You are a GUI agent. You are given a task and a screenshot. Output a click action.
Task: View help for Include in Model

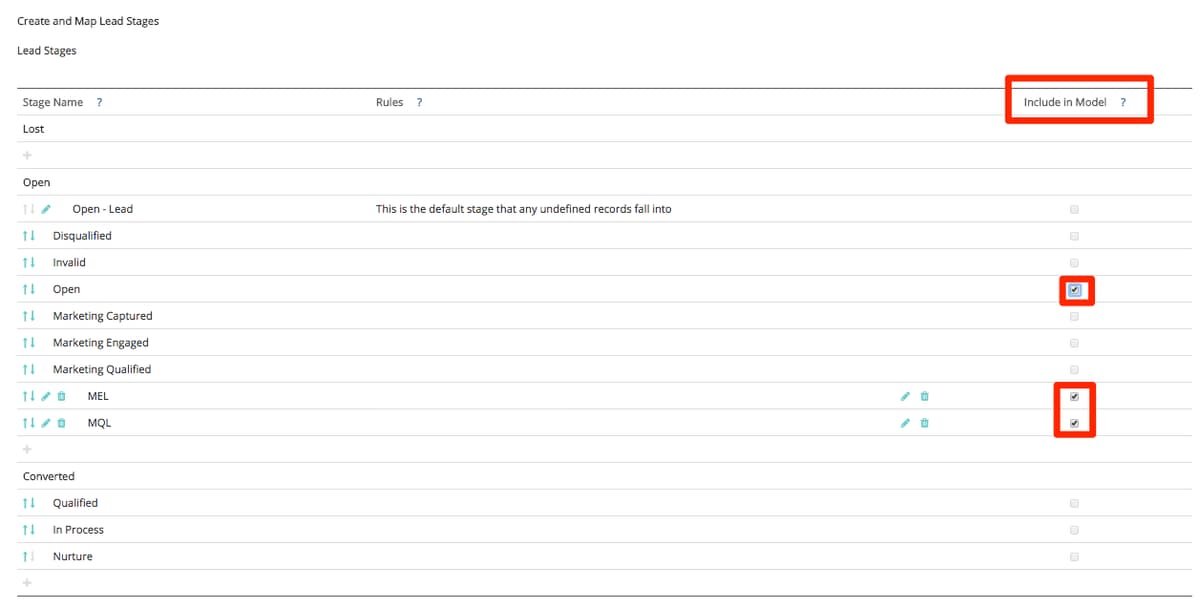click(x=1122, y=101)
